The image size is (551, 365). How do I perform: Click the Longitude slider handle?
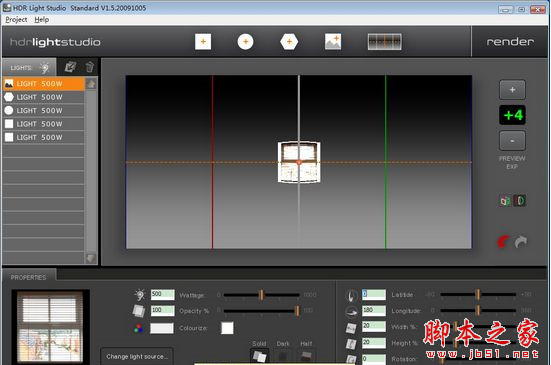[x=478, y=311]
